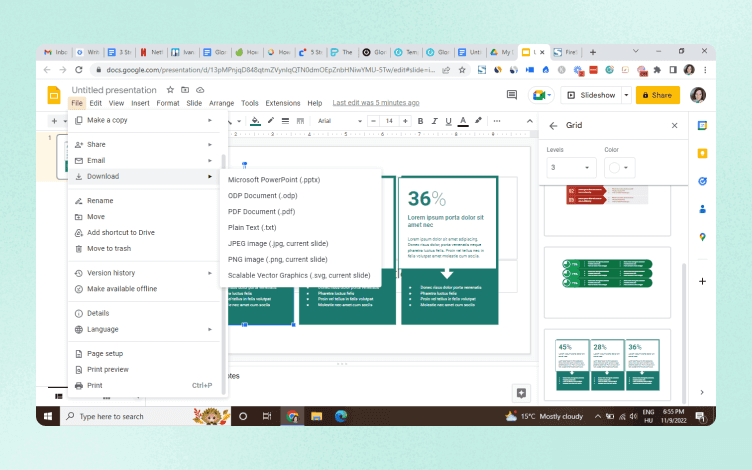Star the Untitled presentation
This screenshot has width=752, height=470.
(170, 90)
